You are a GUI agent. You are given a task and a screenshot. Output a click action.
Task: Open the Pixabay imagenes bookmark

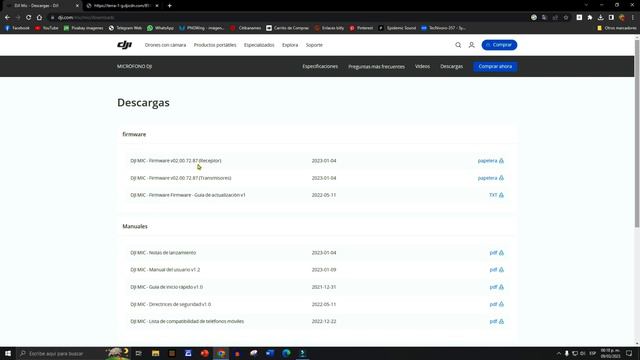tap(84, 28)
